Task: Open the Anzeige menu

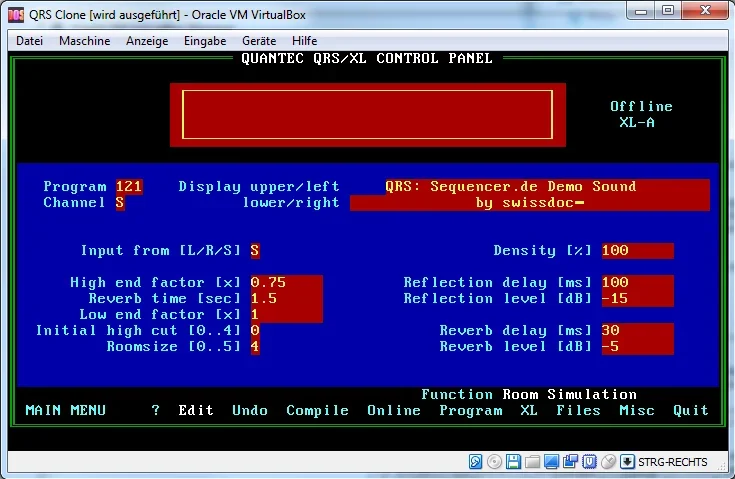Action: point(147,41)
